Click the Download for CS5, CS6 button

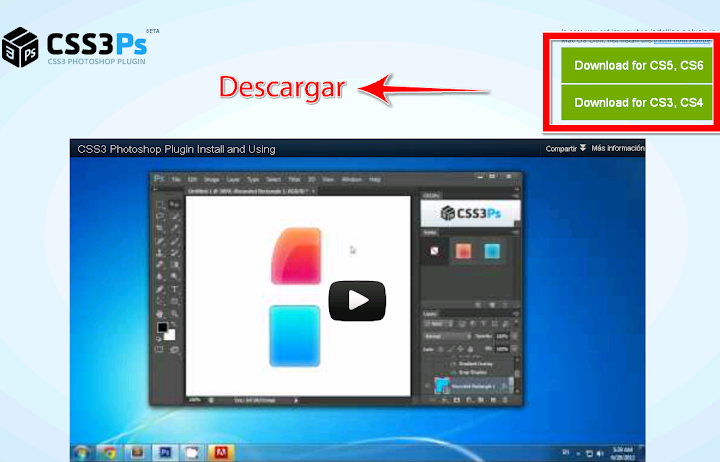click(636, 65)
